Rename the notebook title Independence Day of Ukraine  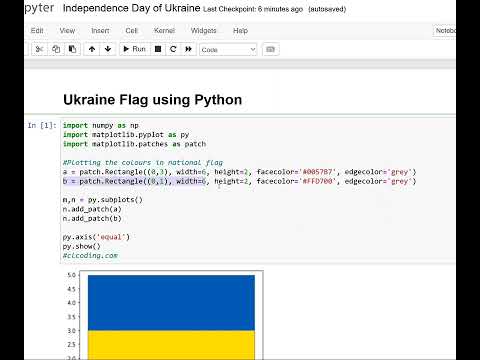click(132, 8)
